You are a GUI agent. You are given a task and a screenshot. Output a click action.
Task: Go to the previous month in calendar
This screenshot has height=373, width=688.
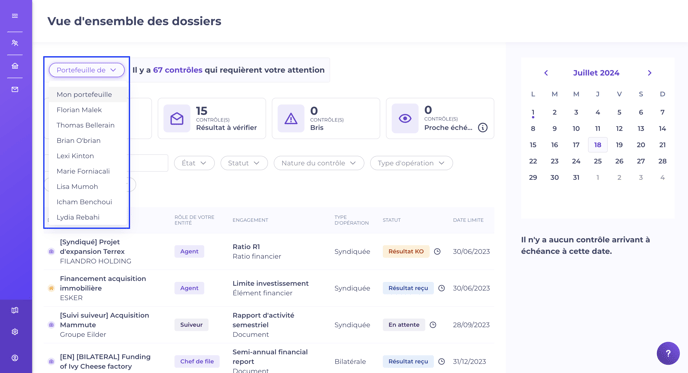point(546,73)
